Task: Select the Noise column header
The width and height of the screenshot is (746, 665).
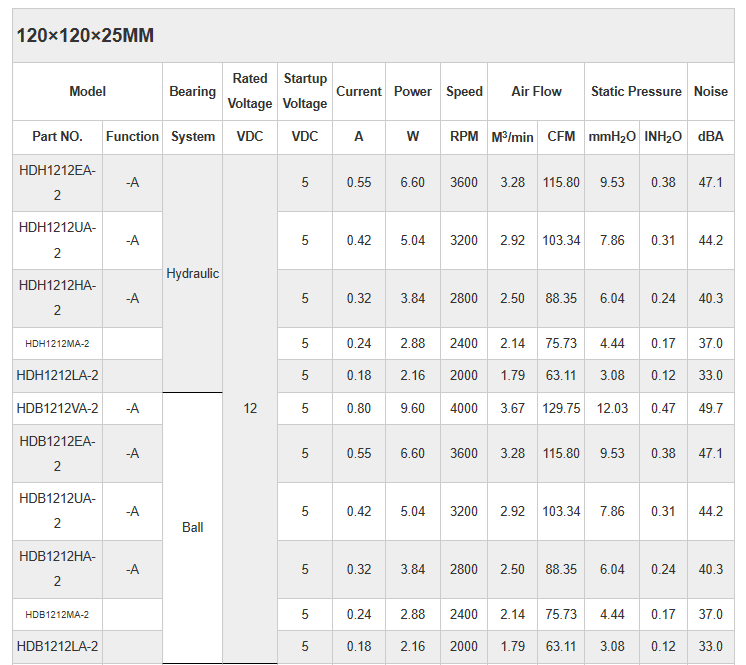Action: [711, 91]
